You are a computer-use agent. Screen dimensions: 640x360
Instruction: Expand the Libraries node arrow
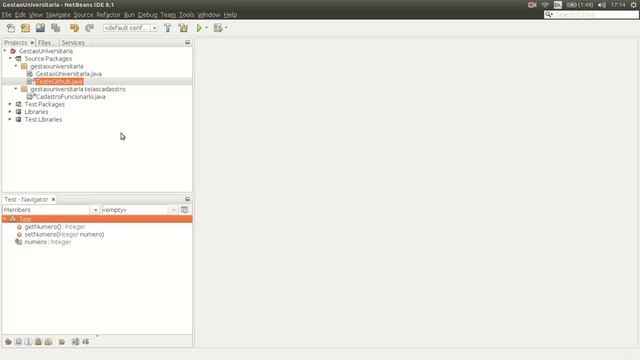[10, 112]
